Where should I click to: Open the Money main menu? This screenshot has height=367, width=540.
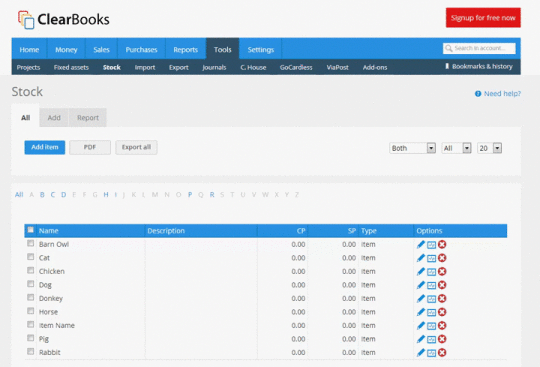pos(66,50)
